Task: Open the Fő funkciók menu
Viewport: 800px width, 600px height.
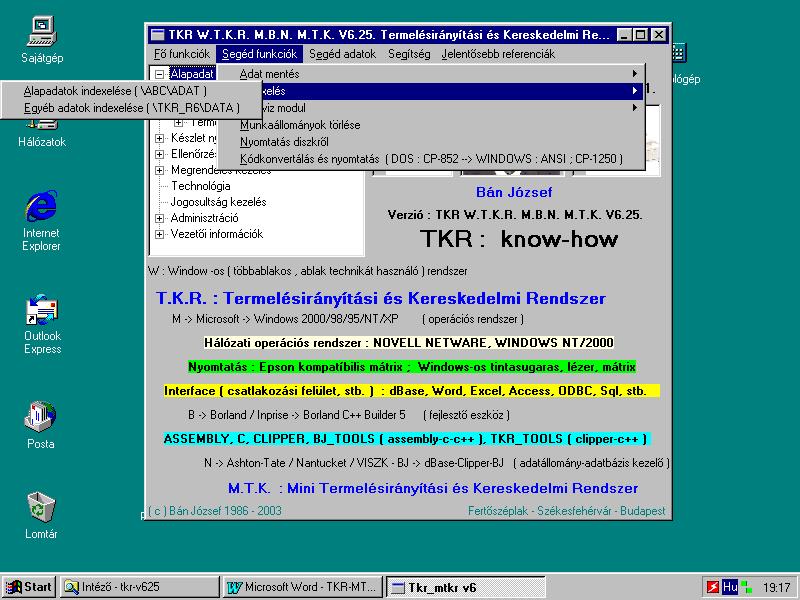Action: tap(182, 54)
